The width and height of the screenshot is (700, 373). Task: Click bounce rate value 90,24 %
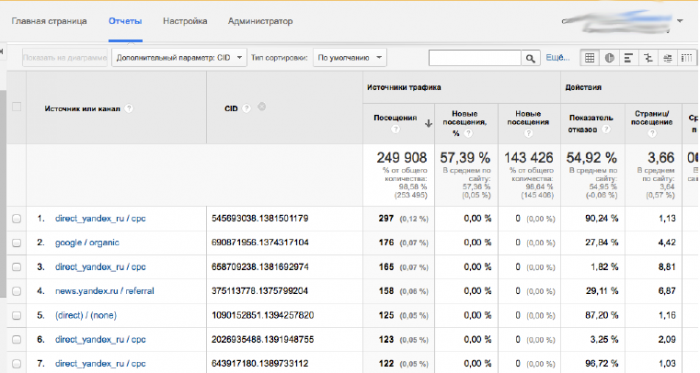601,219
